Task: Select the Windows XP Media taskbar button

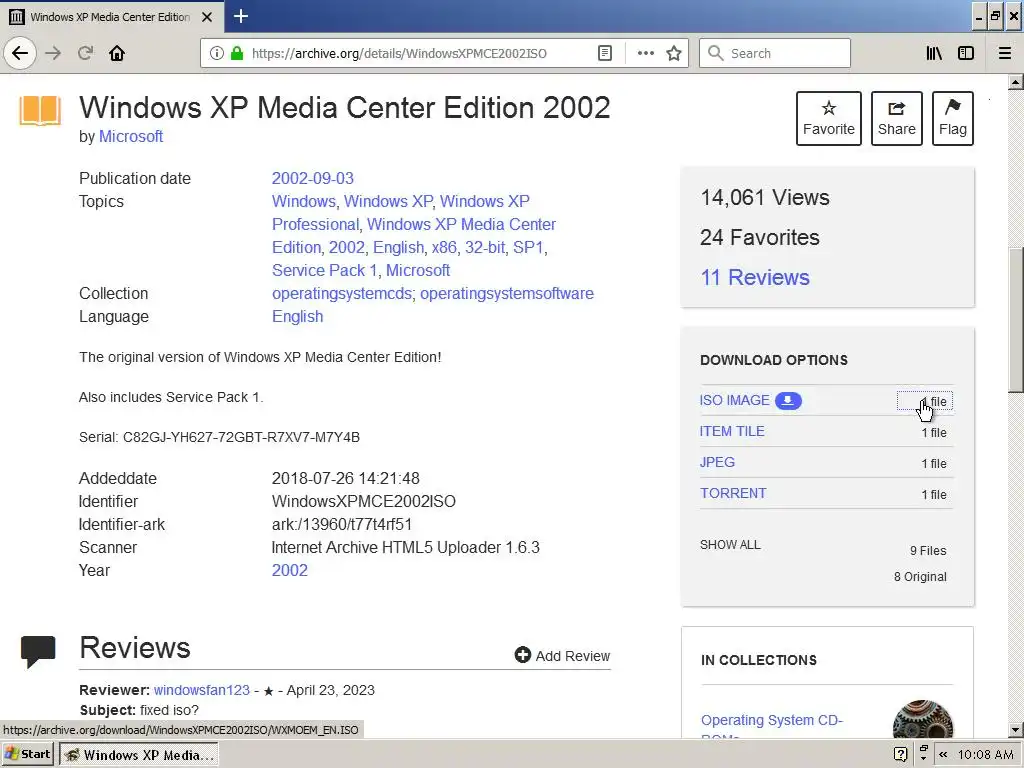Action: coord(138,754)
